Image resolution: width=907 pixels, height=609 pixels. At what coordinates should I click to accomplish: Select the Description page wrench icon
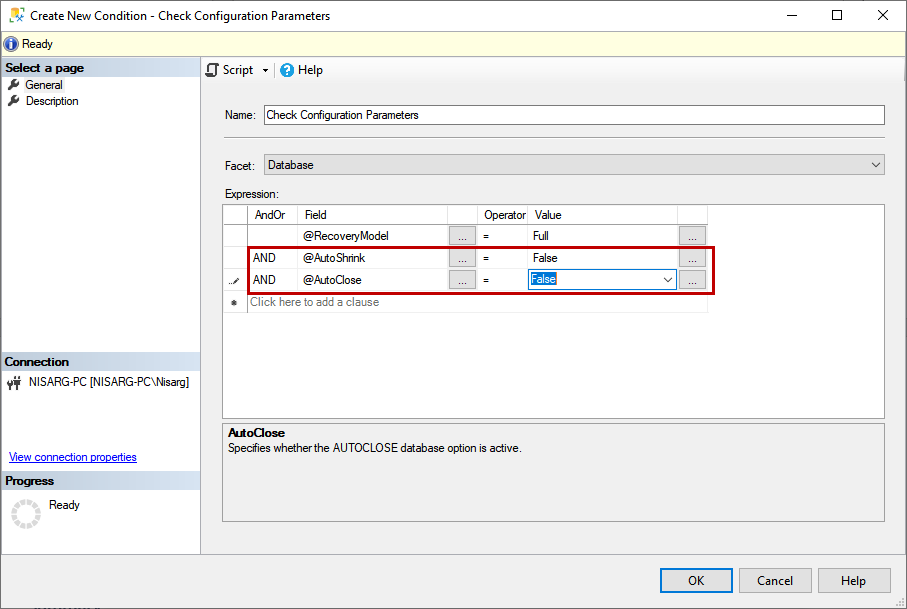coord(14,101)
